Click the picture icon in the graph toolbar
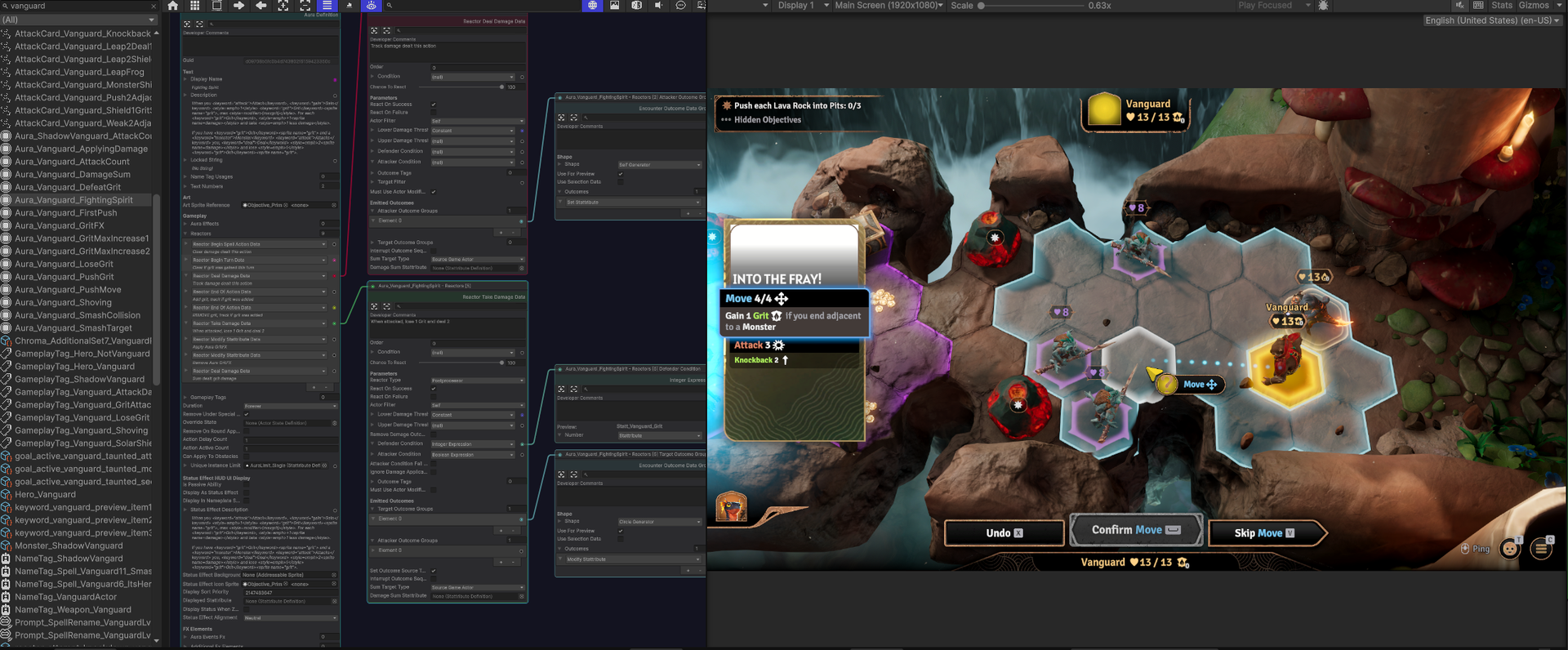The image size is (1568, 650). [x=615, y=6]
